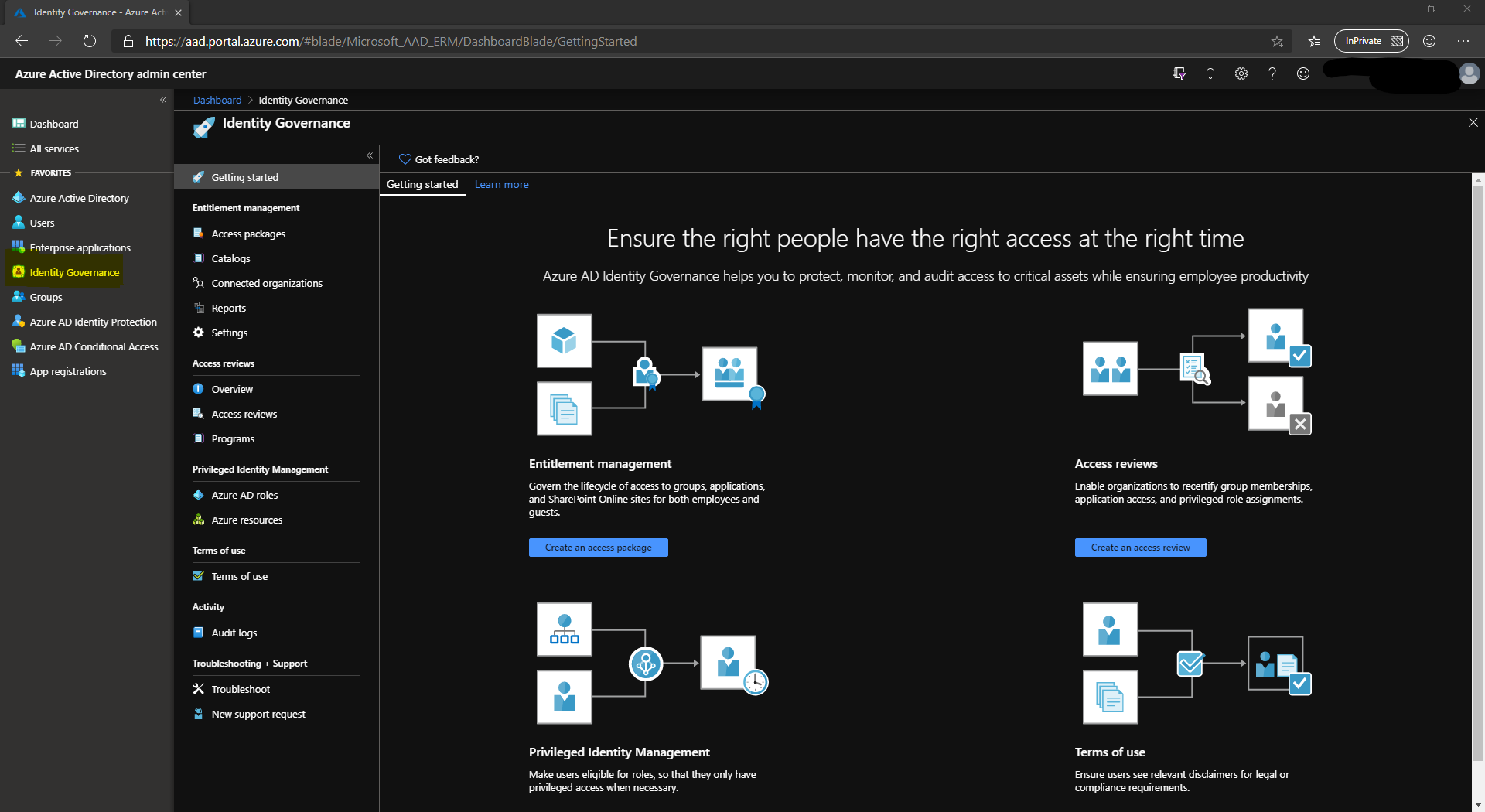Screen dimensions: 1485x812
Task: Click the browser back button
Action: point(22,41)
